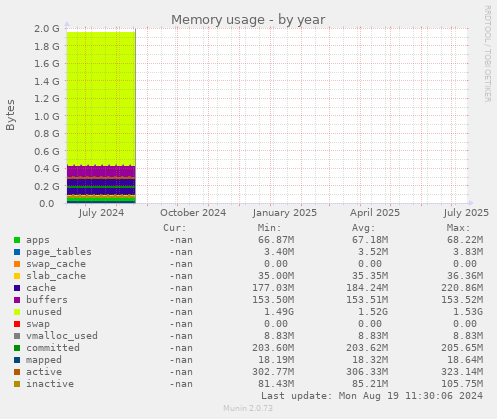Click the dark blue cache legend swatch
This screenshot has width=497, height=419.
17,288
